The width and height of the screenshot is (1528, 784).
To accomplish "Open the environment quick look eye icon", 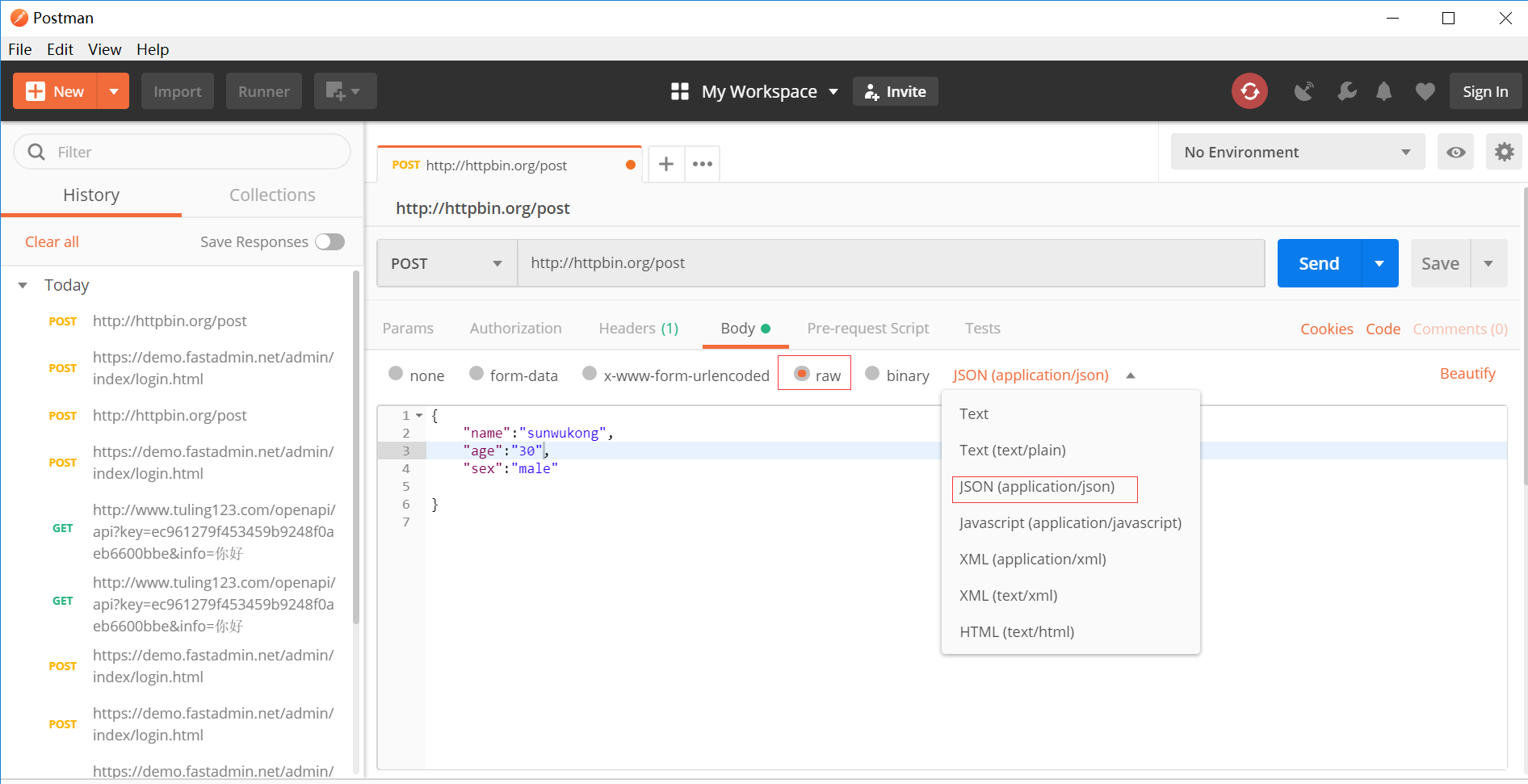I will coord(1455,152).
